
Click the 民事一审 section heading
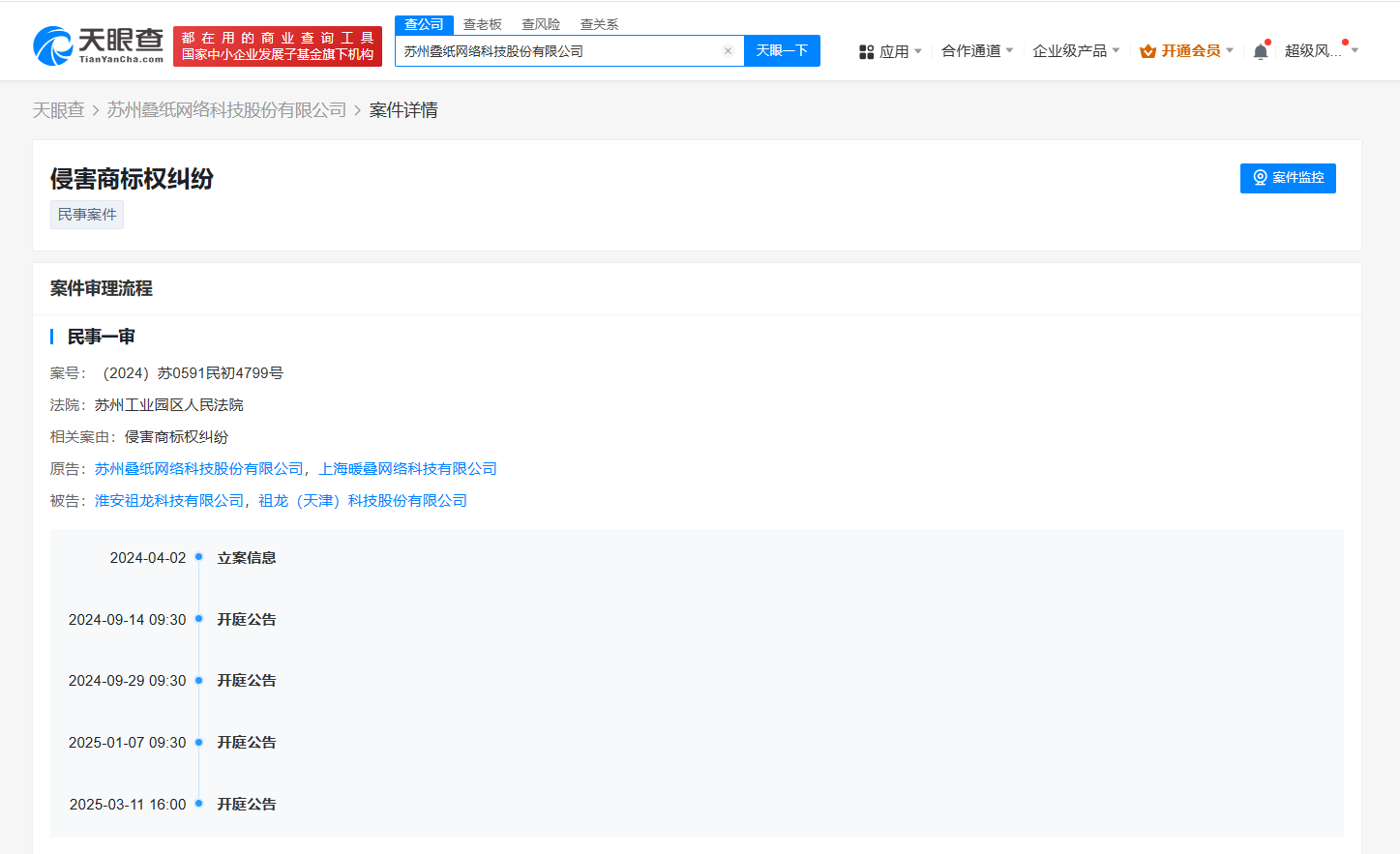(101, 337)
